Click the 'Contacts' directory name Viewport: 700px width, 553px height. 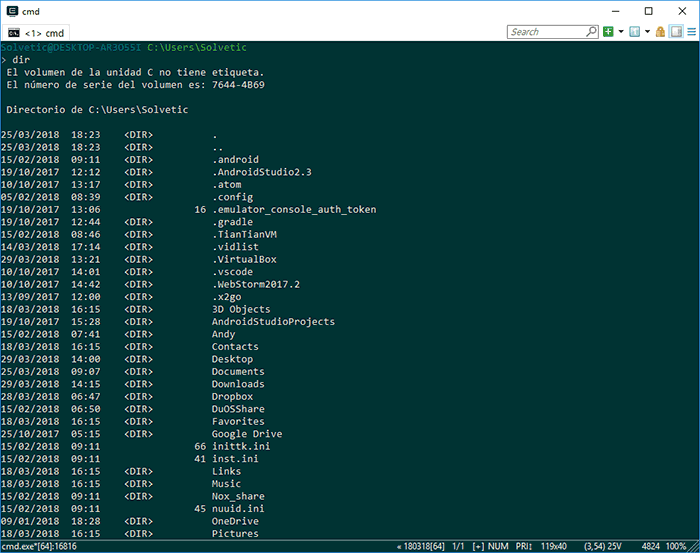coord(235,347)
